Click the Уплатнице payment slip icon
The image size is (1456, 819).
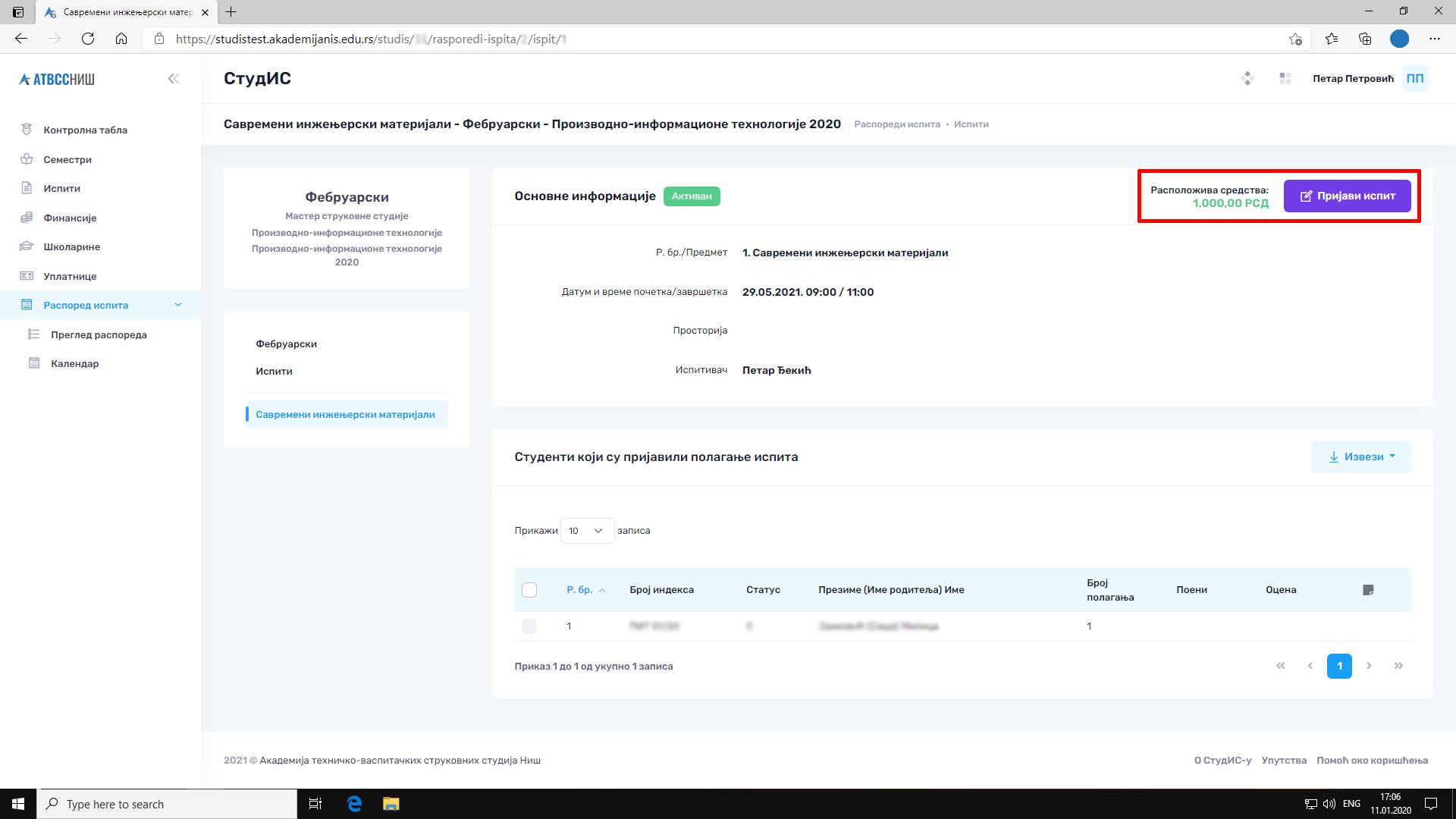(x=27, y=276)
